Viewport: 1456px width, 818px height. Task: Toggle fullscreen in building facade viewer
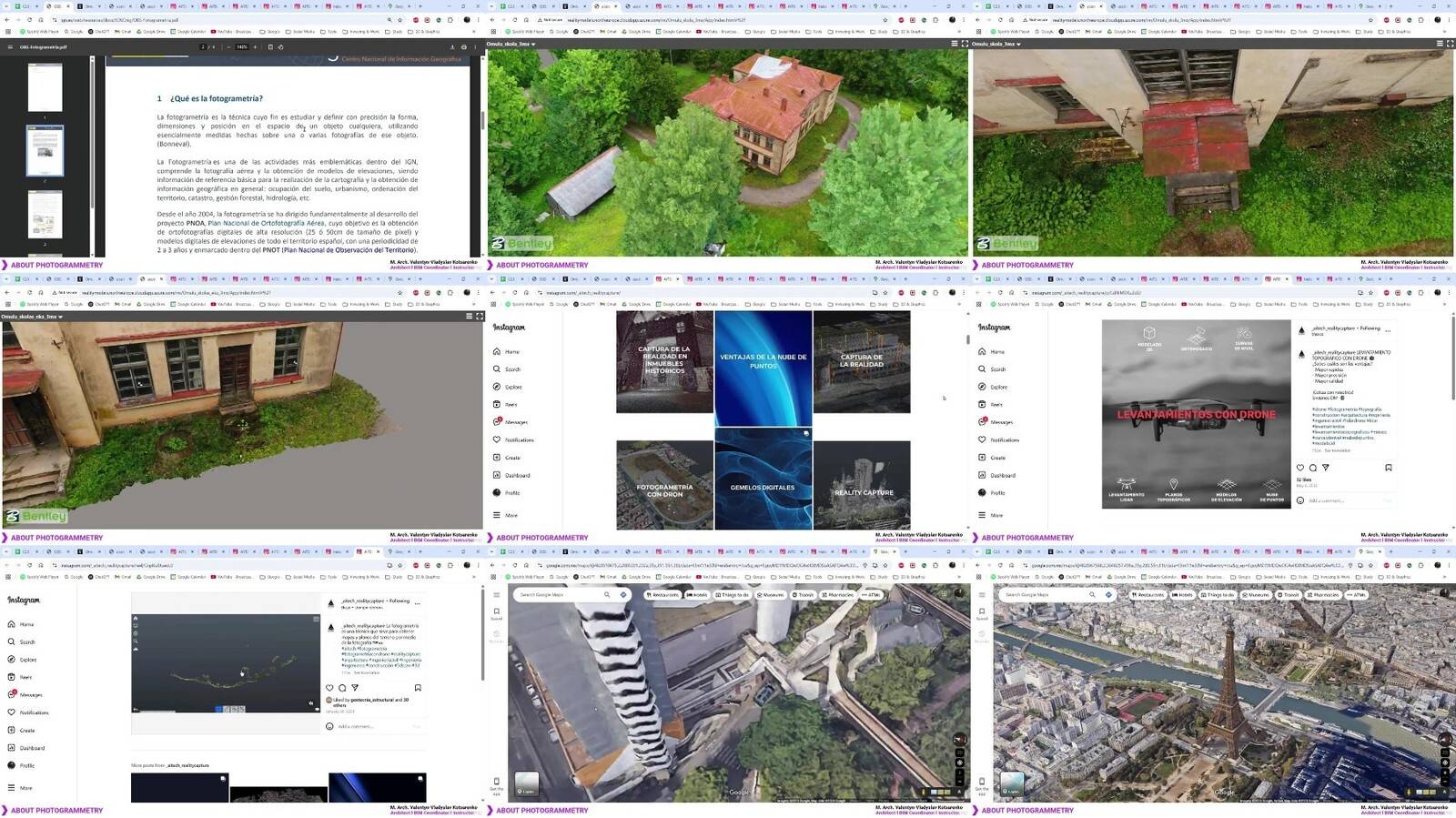pos(480,317)
